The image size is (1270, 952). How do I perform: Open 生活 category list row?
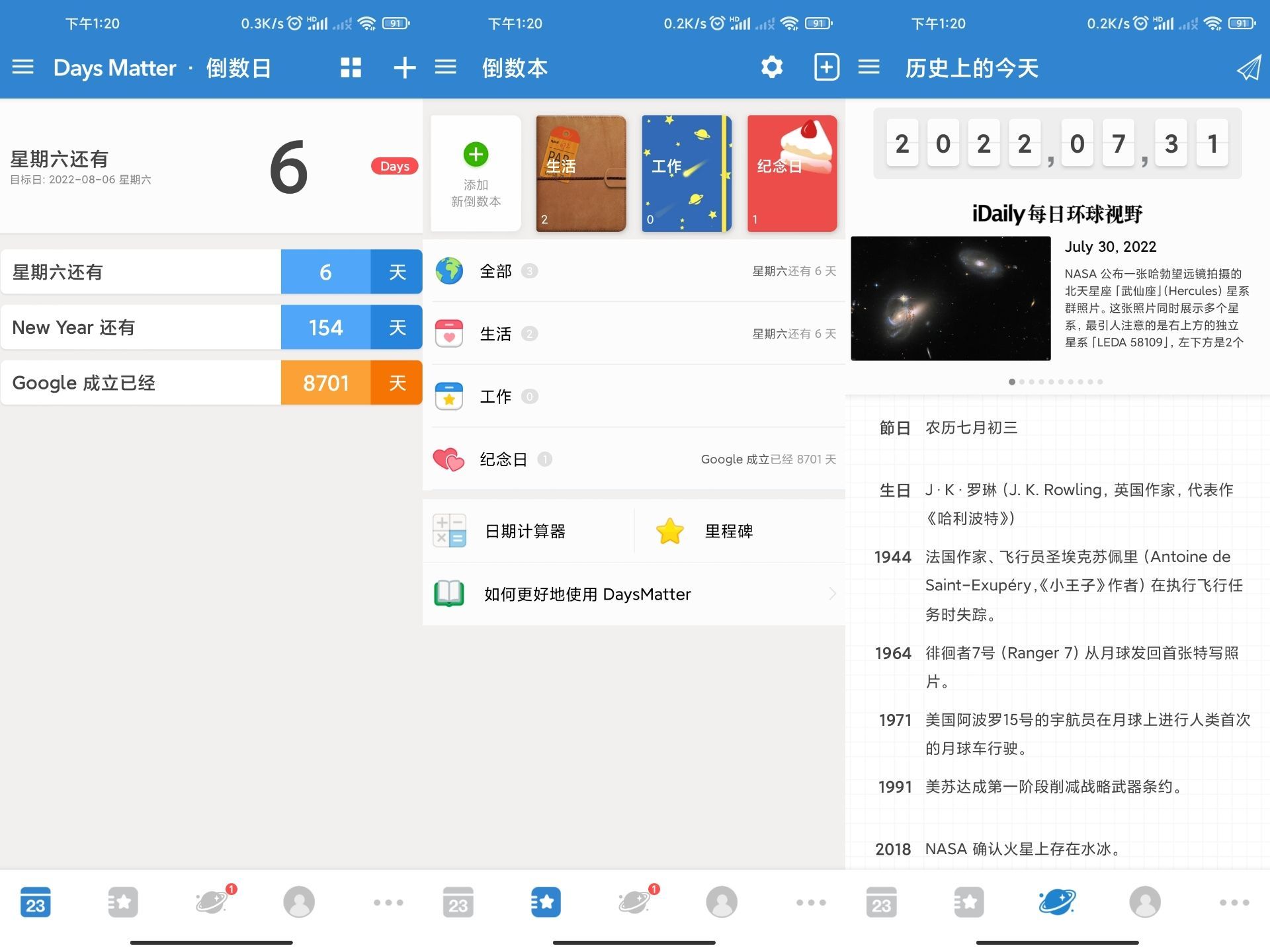click(634, 334)
